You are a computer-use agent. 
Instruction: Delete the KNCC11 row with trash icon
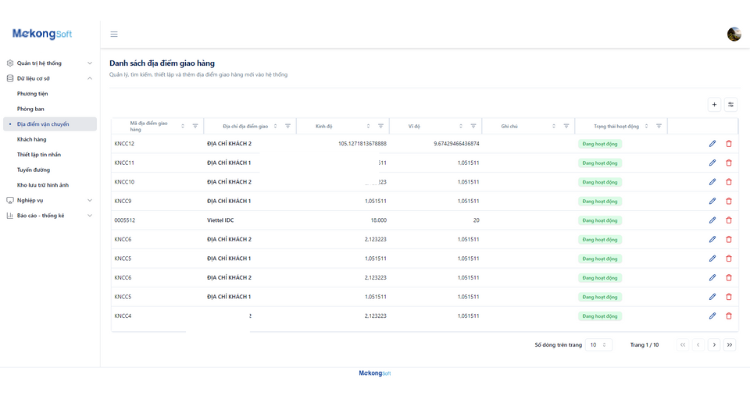click(x=728, y=163)
